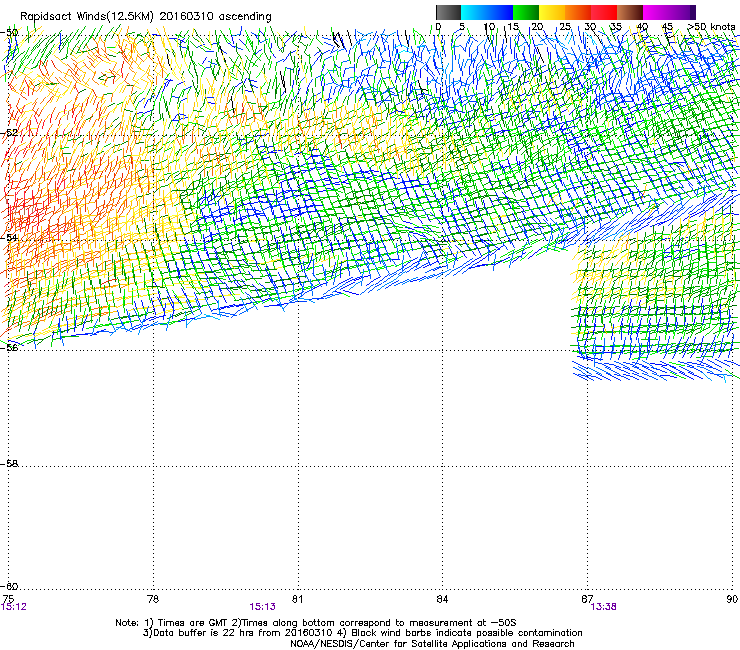Image resolution: width=740 pixels, height=650 pixels.
Task: Click the NOAA/NESDIS Center for Satellite Applications credit
Action: tap(432, 644)
